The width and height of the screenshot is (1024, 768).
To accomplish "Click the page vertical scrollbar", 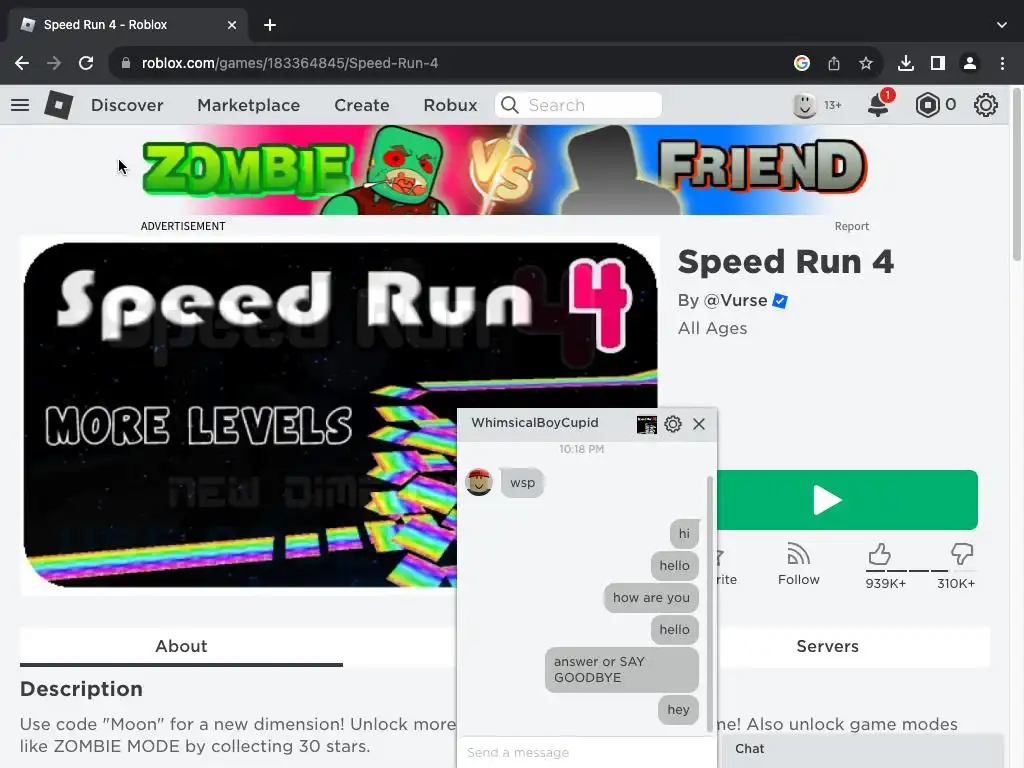I will [1017, 176].
